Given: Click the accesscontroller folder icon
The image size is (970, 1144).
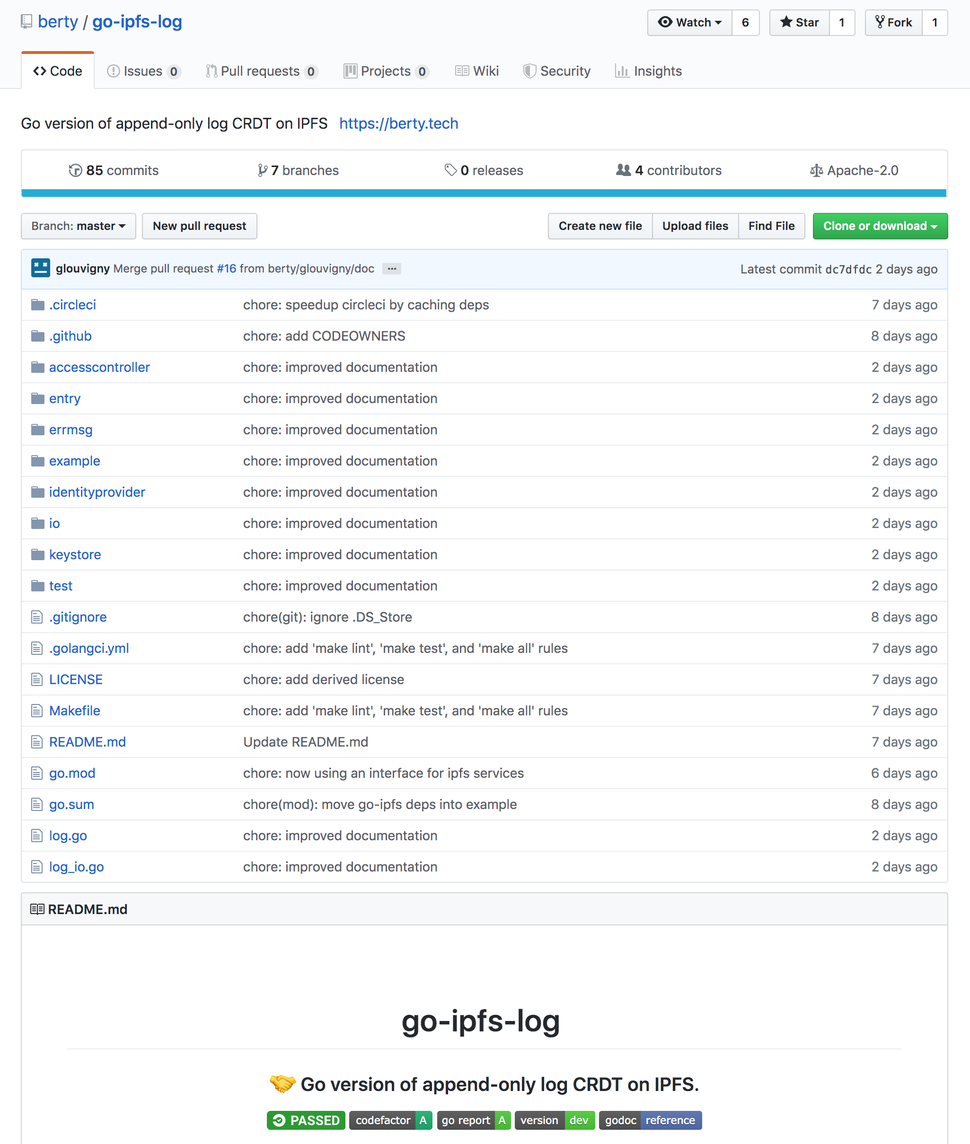Looking at the screenshot, I should tap(38, 367).
